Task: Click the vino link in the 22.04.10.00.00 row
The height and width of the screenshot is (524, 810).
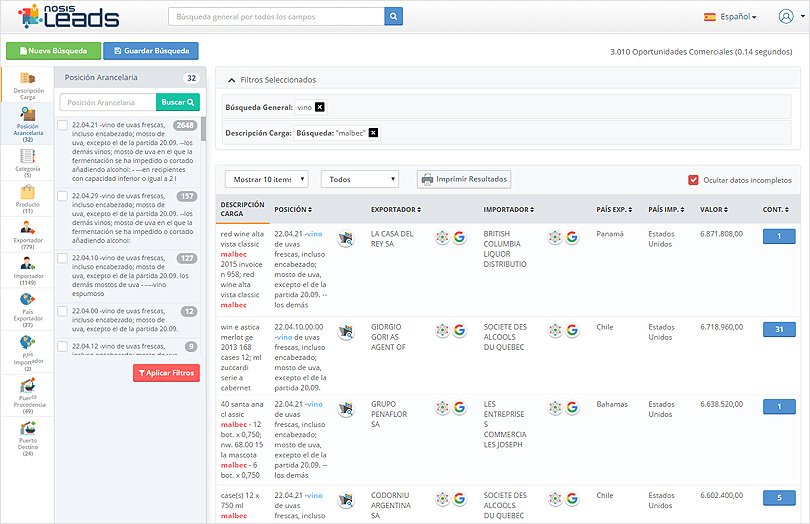Action: (284, 337)
